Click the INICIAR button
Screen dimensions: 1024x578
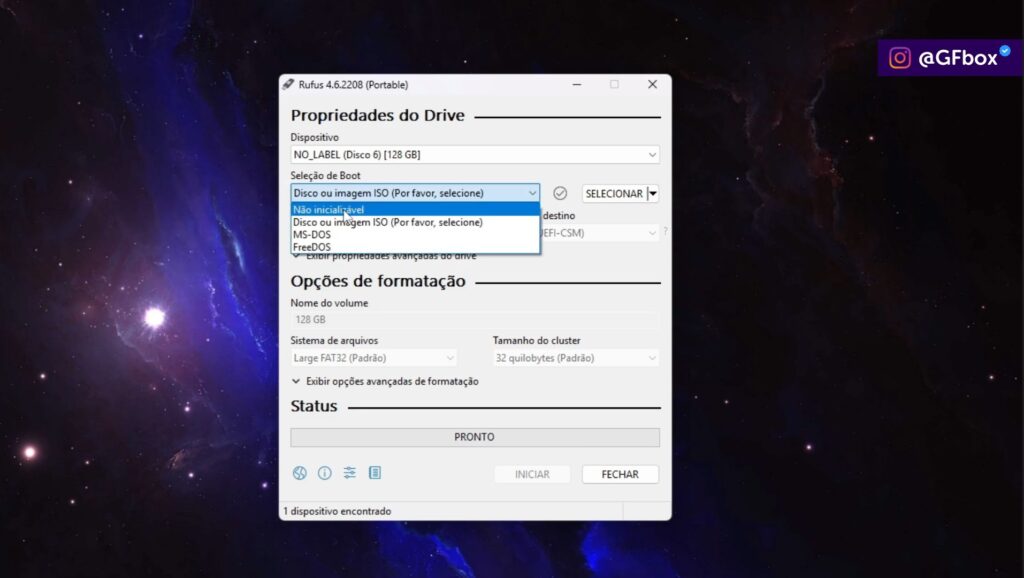point(532,474)
